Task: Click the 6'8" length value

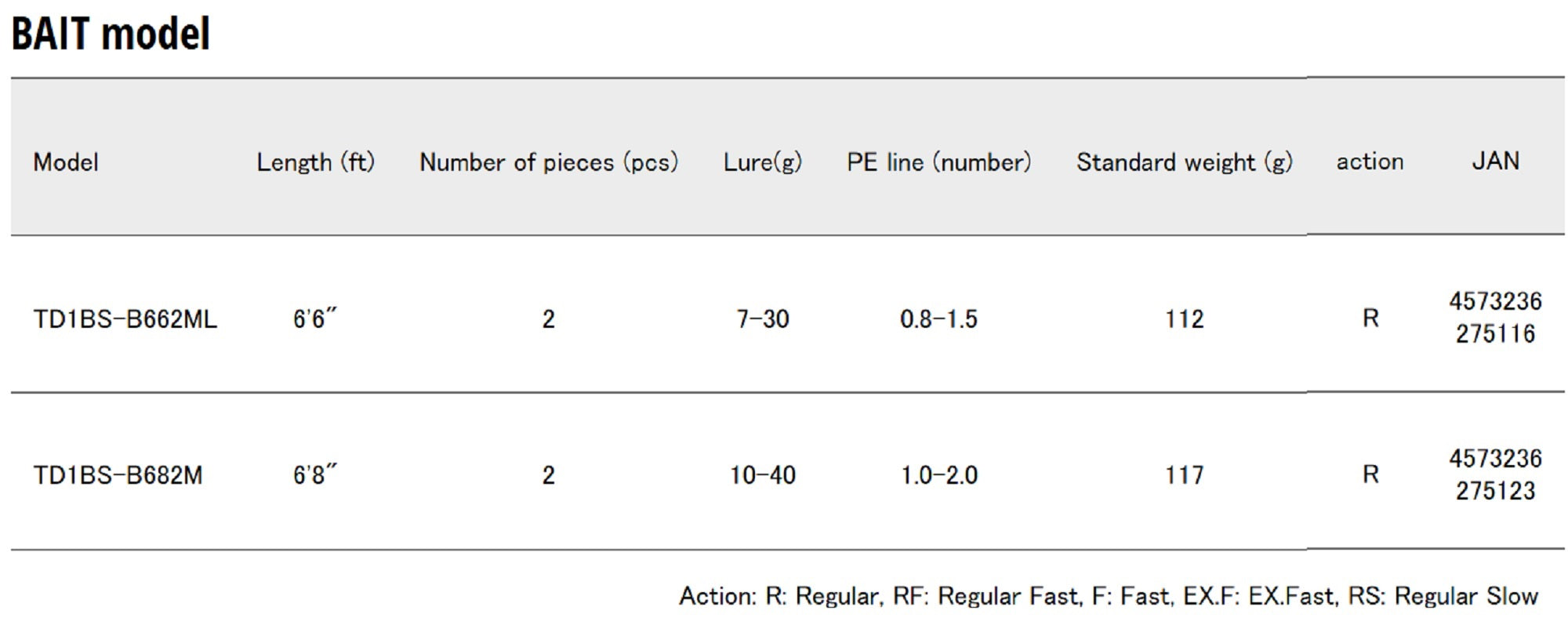Action: [314, 474]
